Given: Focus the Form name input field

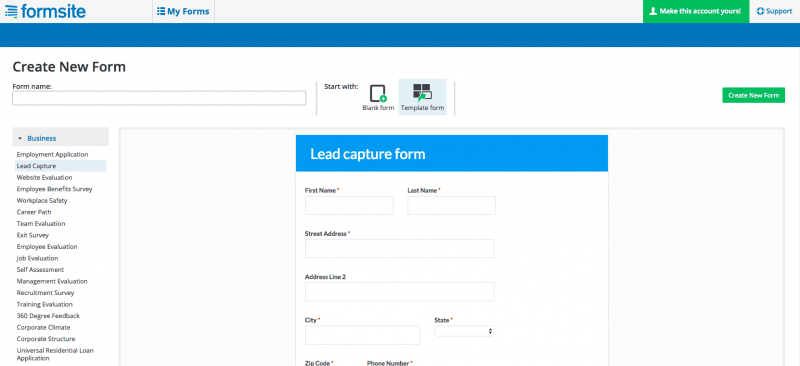Looking at the screenshot, I should 159,98.
